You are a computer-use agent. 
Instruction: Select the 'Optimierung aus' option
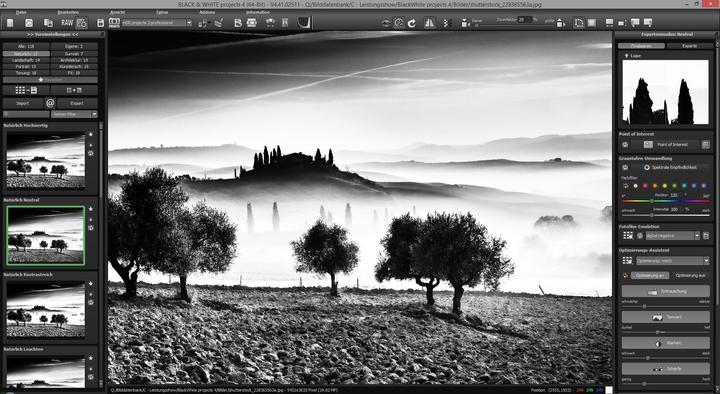[x=690, y=276]
